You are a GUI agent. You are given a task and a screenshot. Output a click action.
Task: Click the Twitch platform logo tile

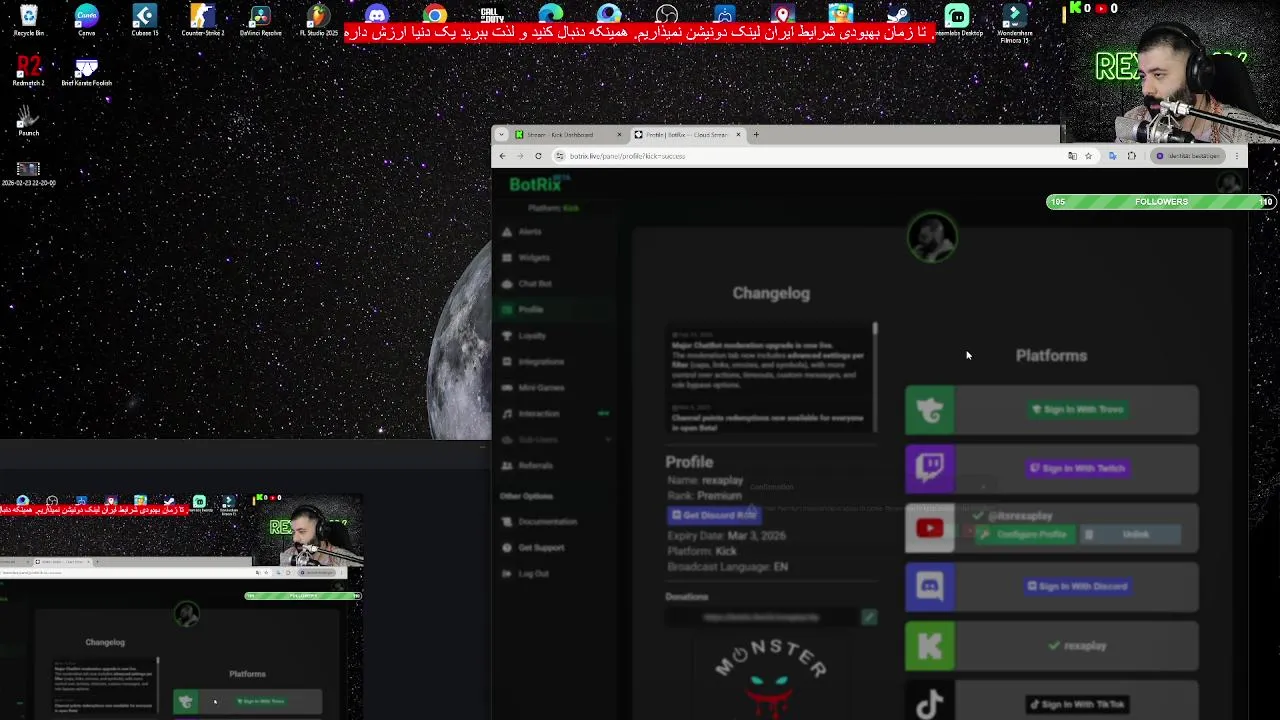tap(930, 469)
